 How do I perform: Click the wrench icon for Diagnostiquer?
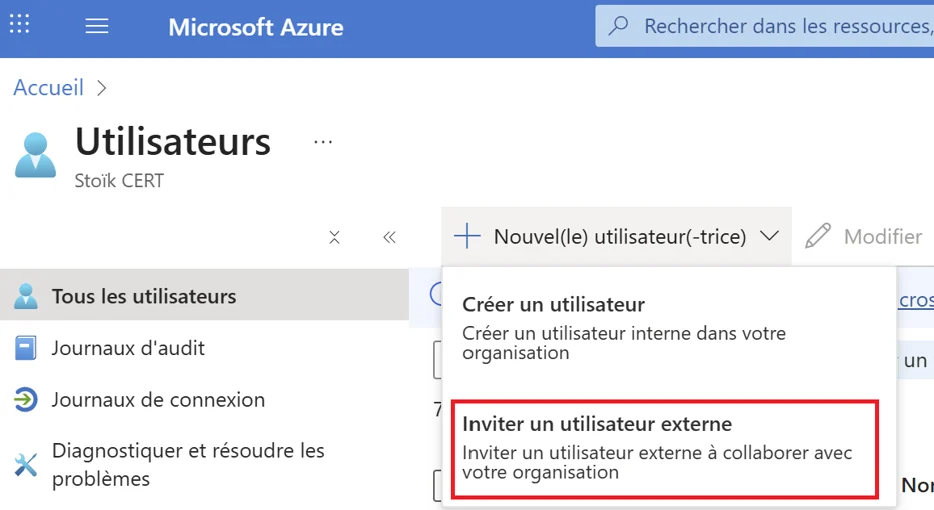point(26,465)
